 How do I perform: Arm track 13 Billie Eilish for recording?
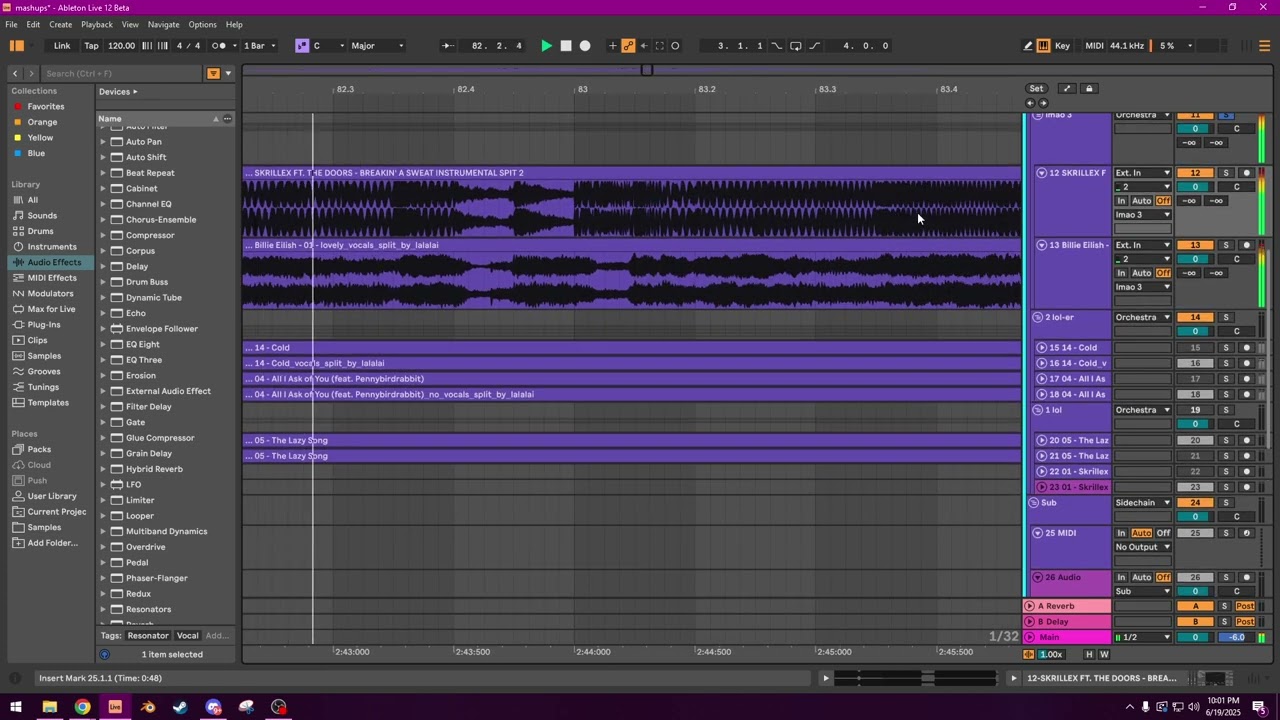(1246, 245)
